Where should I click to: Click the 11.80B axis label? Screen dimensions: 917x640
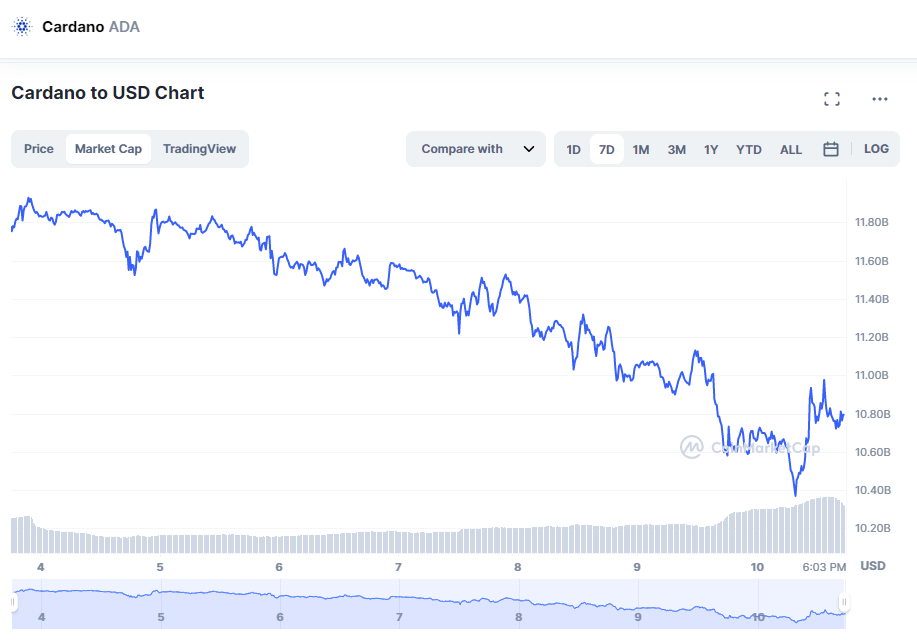point(871,222)
